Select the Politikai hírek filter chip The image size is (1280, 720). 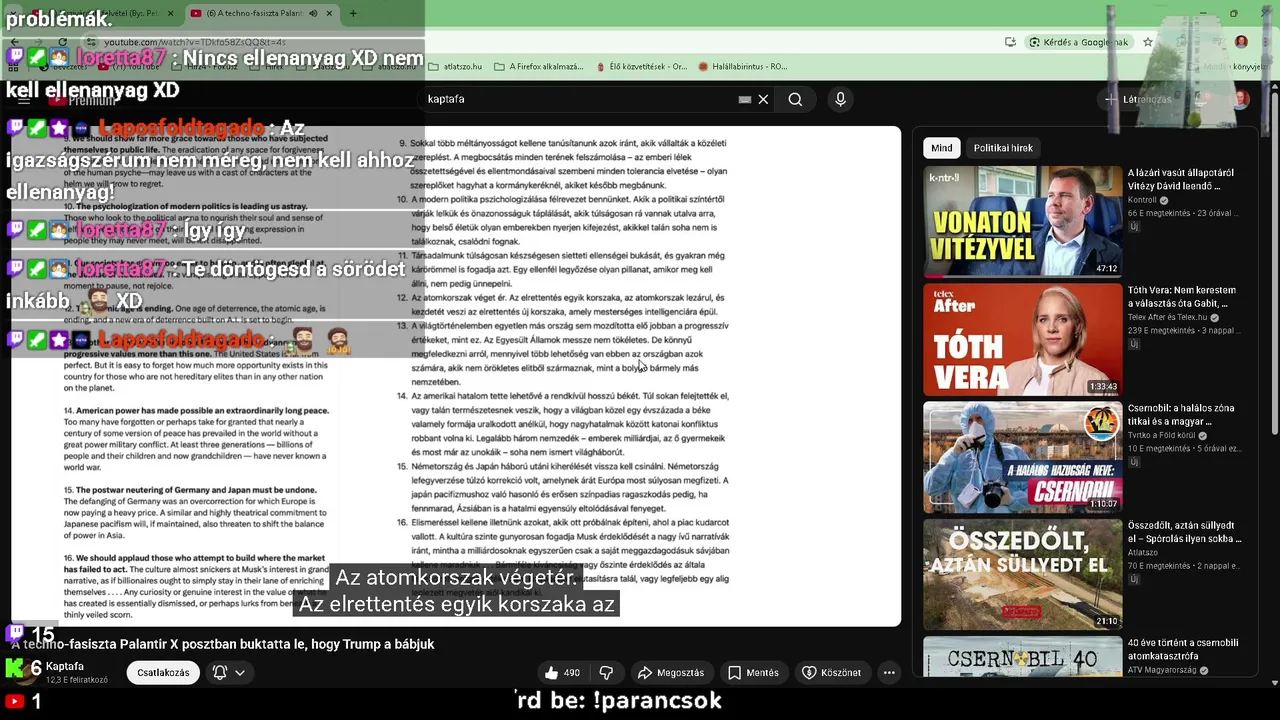pos(1003,148)
